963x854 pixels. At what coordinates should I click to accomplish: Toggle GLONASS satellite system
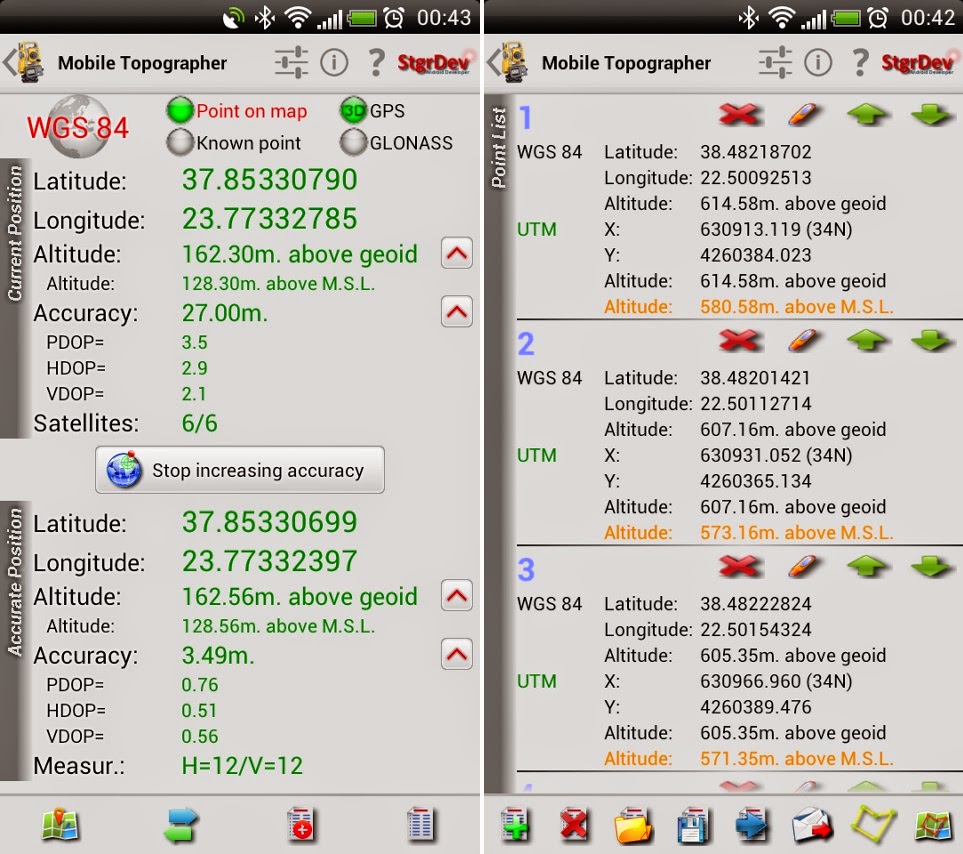pos(396,142)
